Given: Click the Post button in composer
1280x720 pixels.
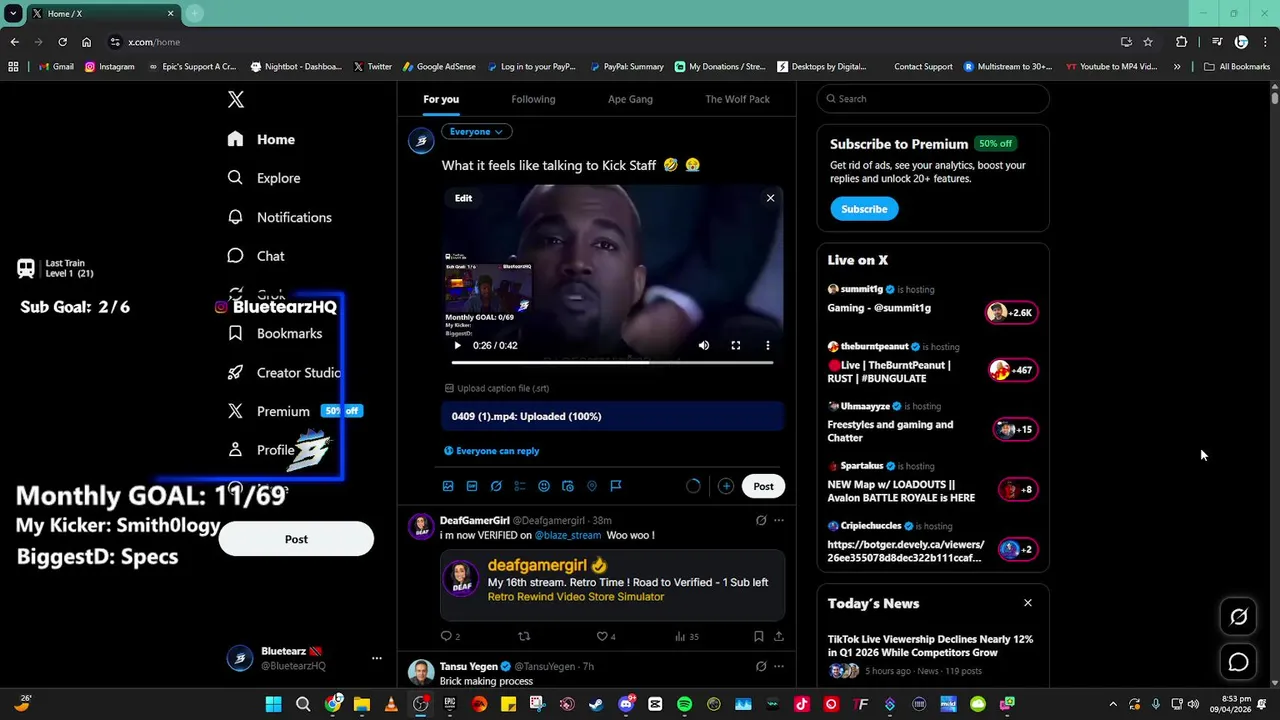Looking at the screenshot, I should 763,486.
